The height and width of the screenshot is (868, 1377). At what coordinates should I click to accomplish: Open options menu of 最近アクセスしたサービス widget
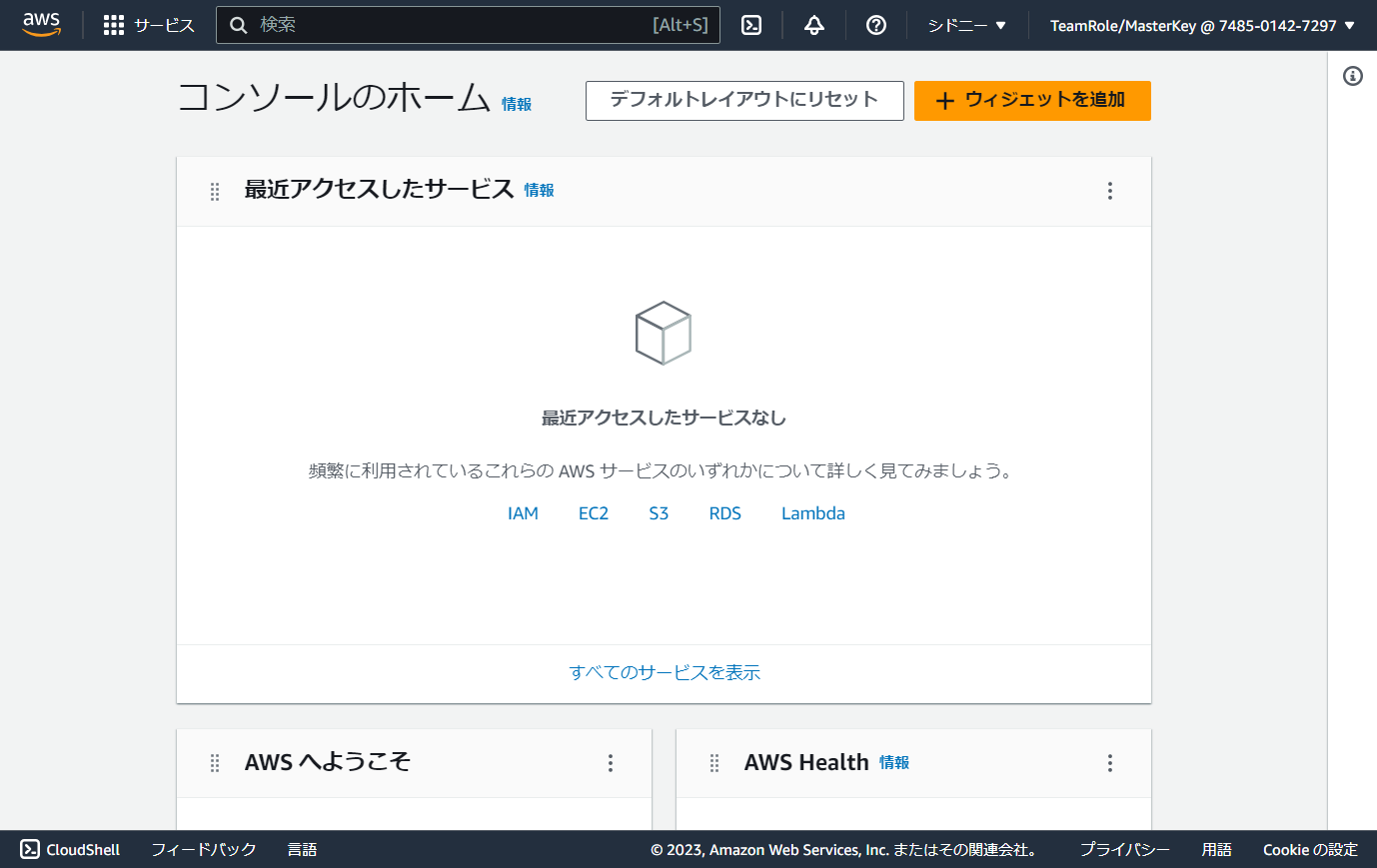(x=1109, y=191)
